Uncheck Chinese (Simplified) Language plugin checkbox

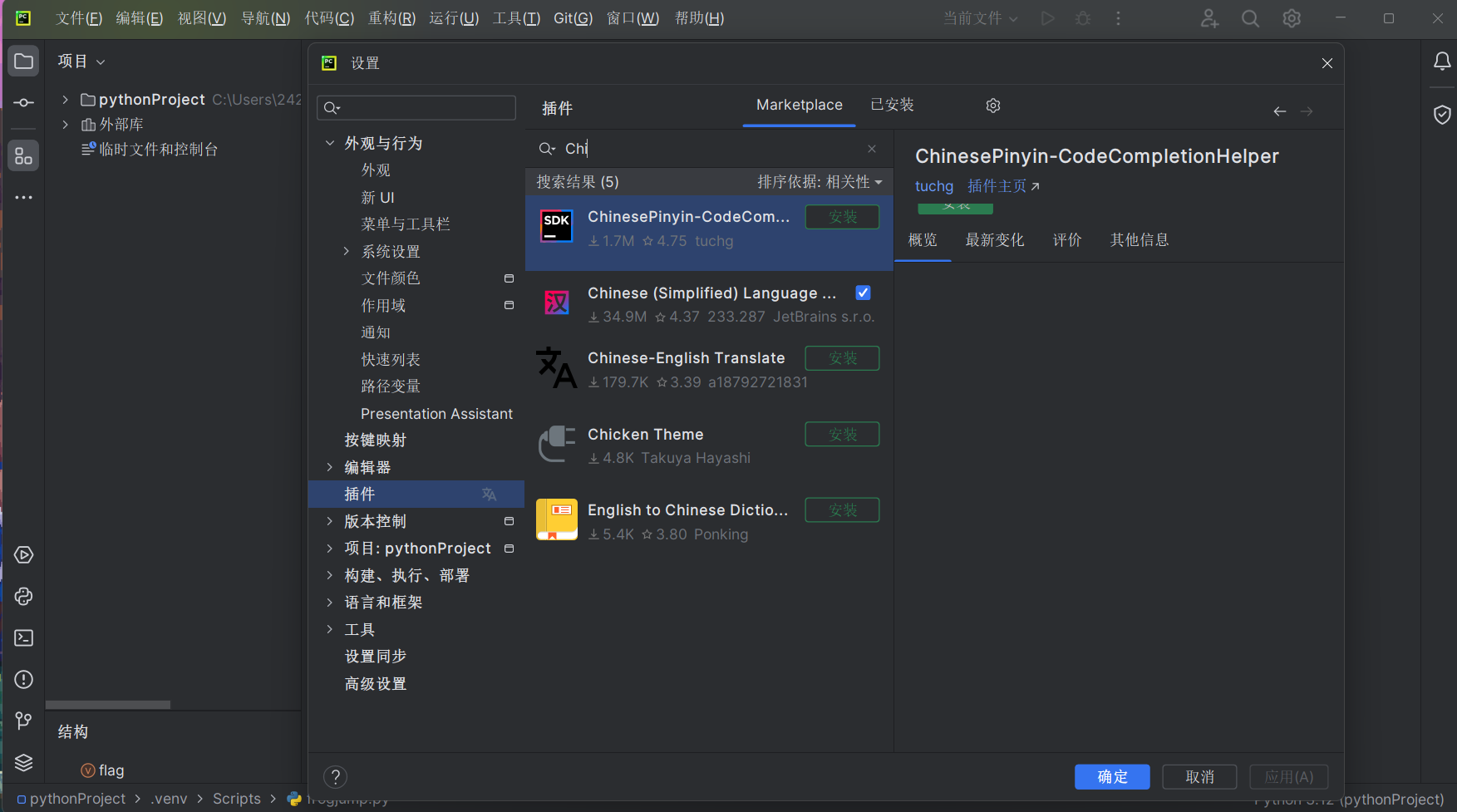(863, 293)
